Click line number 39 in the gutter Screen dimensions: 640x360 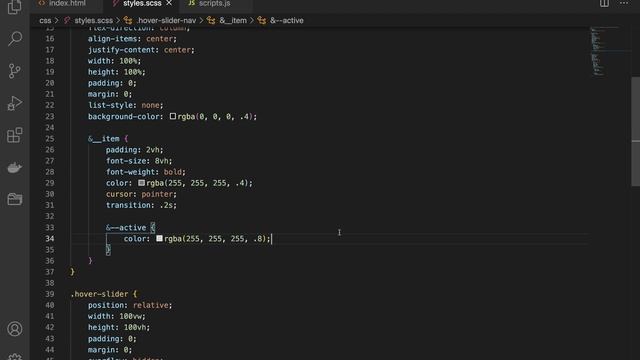click(49, 294)
